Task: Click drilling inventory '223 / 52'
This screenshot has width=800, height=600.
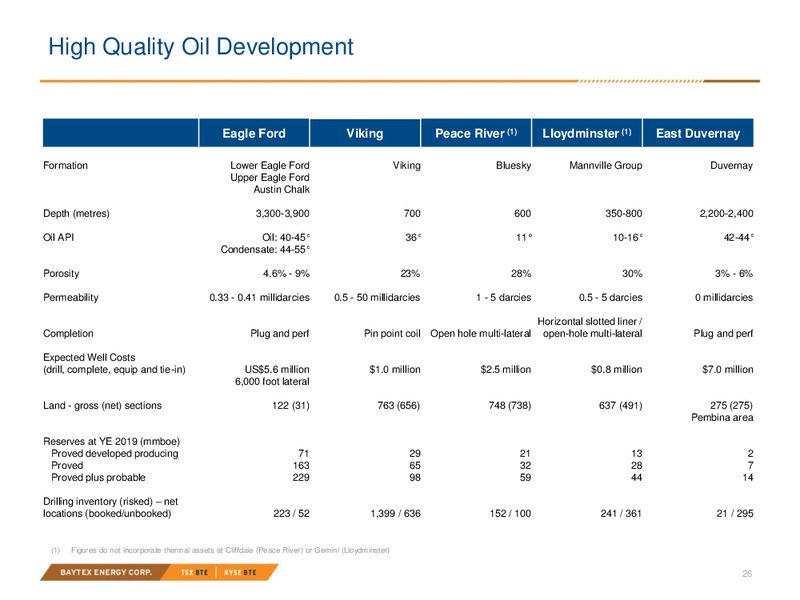Action: tap(291, 513)
